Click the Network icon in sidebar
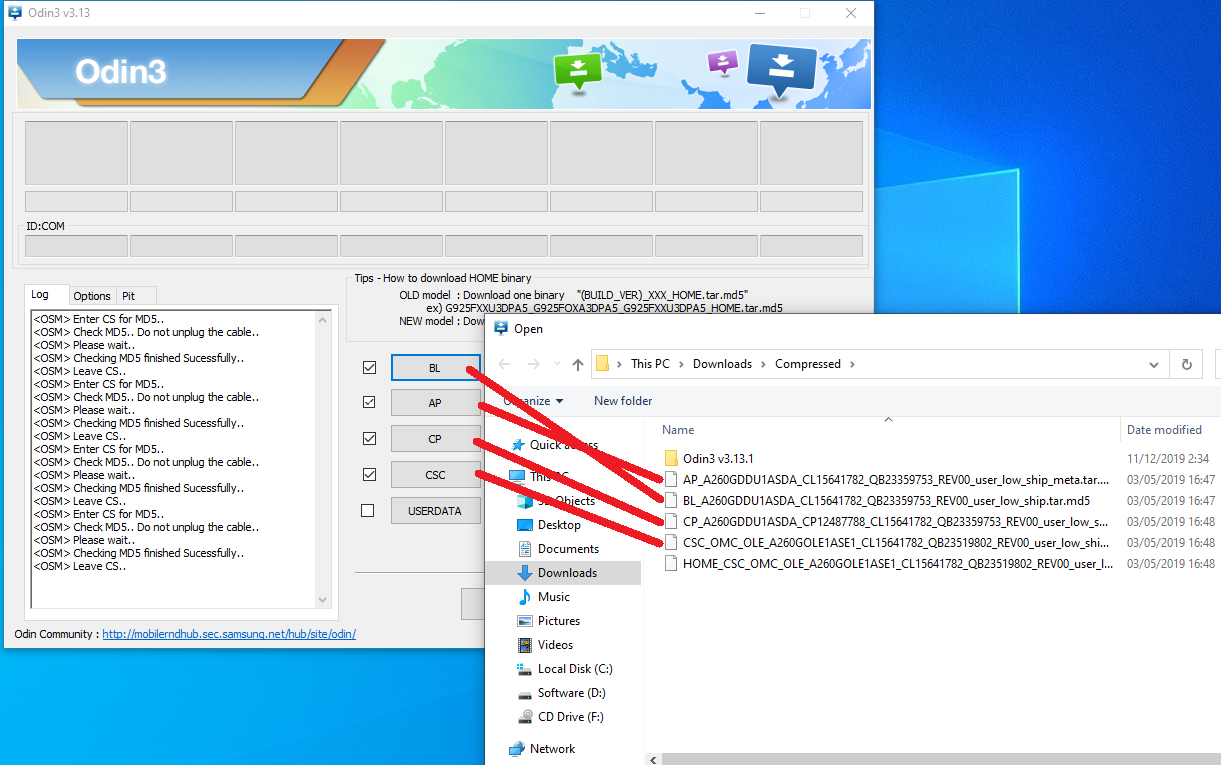This screenshot has height=765, width=1221. pyautogui.click(x=517, y=749)
